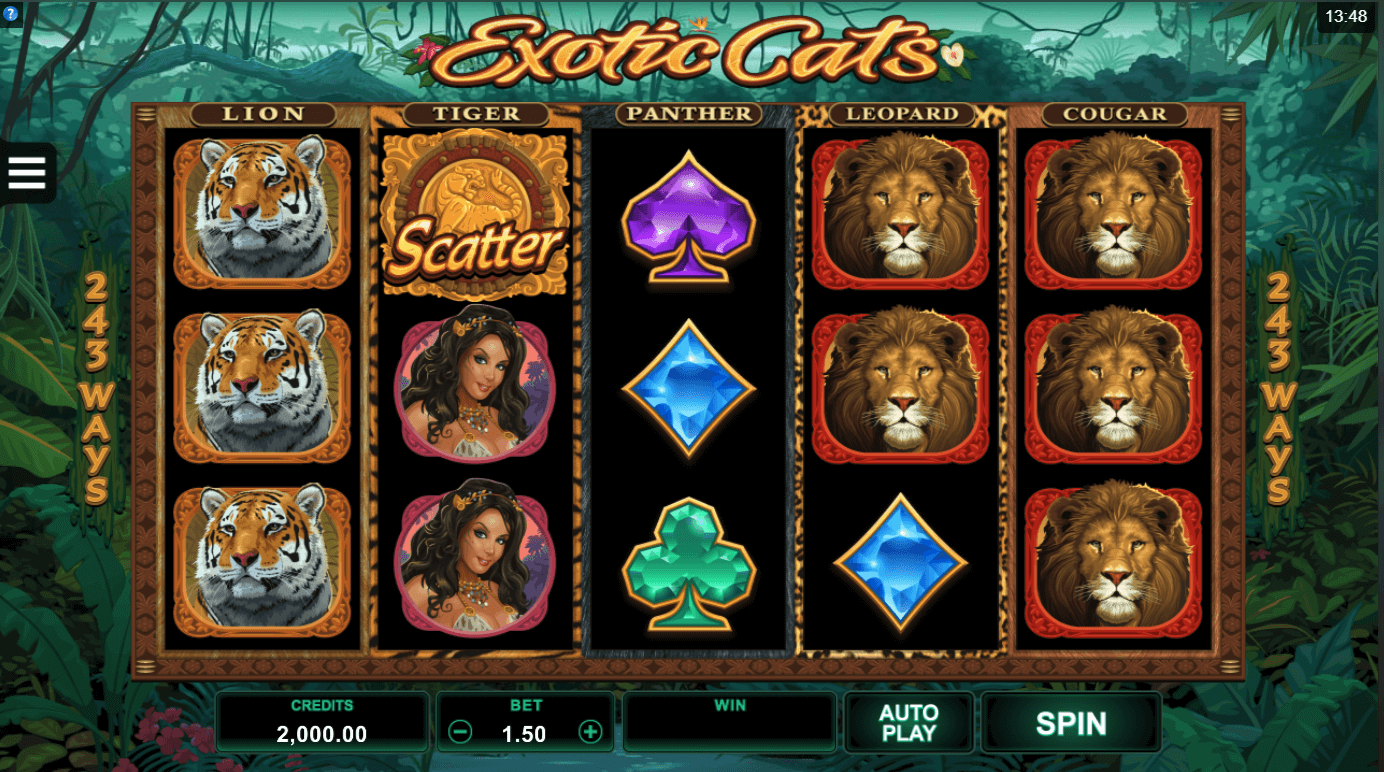
Task: Click the Scatter coin symbol
Action: pyautogui.click(x=476, y=214)
